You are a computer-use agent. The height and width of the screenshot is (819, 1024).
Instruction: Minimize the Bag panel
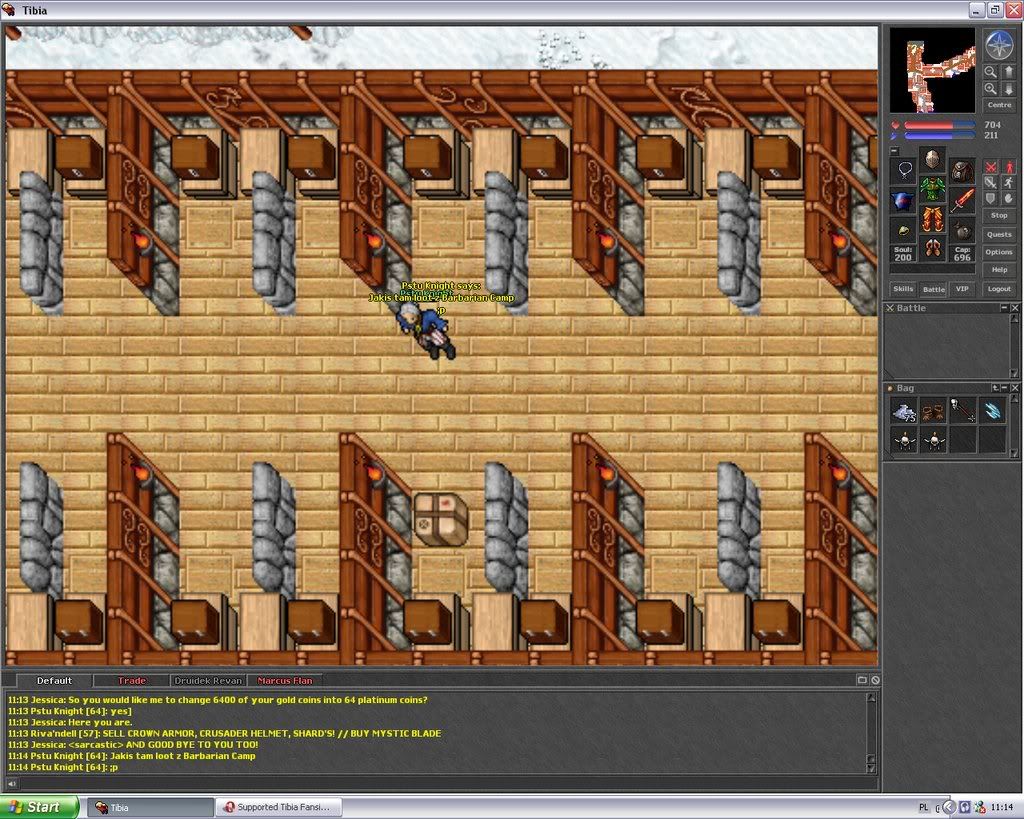tap(1004, 388)
